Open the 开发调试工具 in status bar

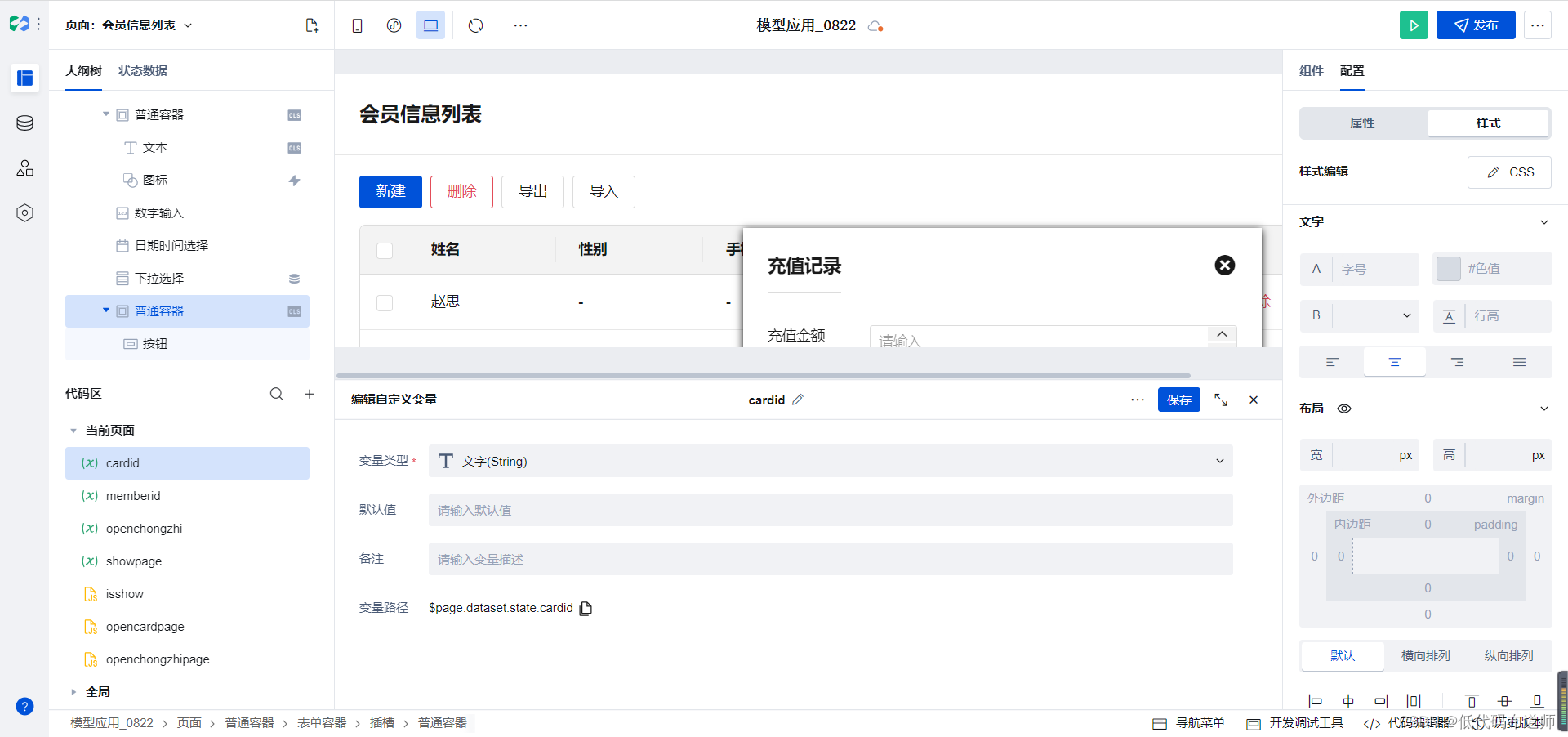tap(1295, 723)
